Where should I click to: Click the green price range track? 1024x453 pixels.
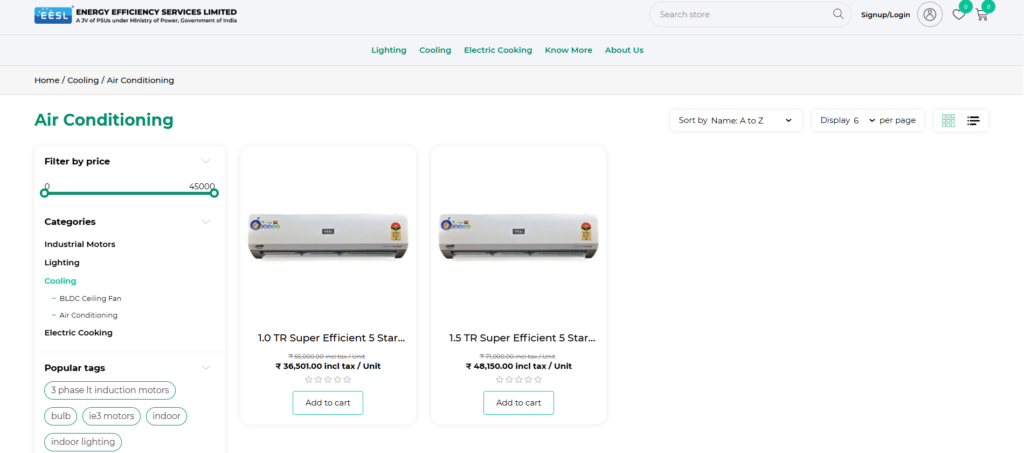(x=129, y=193)
